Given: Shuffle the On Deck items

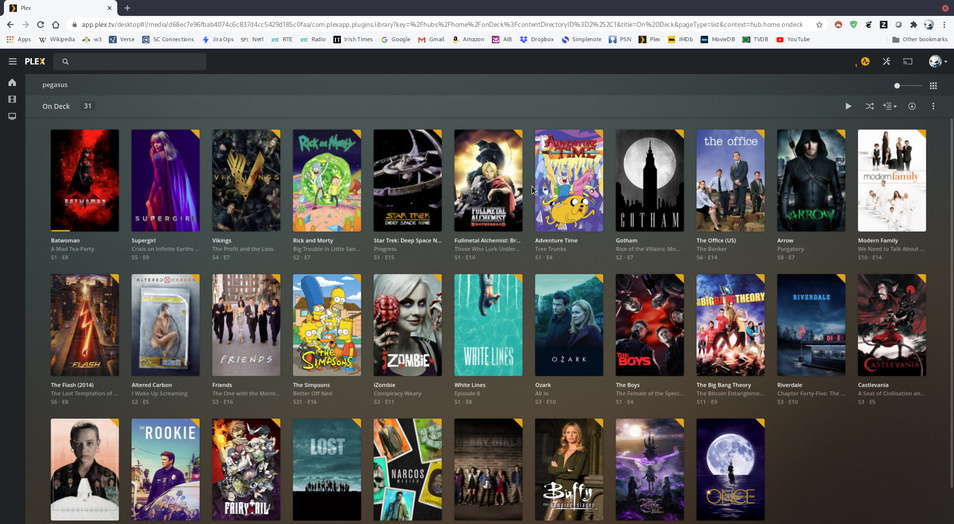Looking at the screenshot, I should click(x=869, y=106).
